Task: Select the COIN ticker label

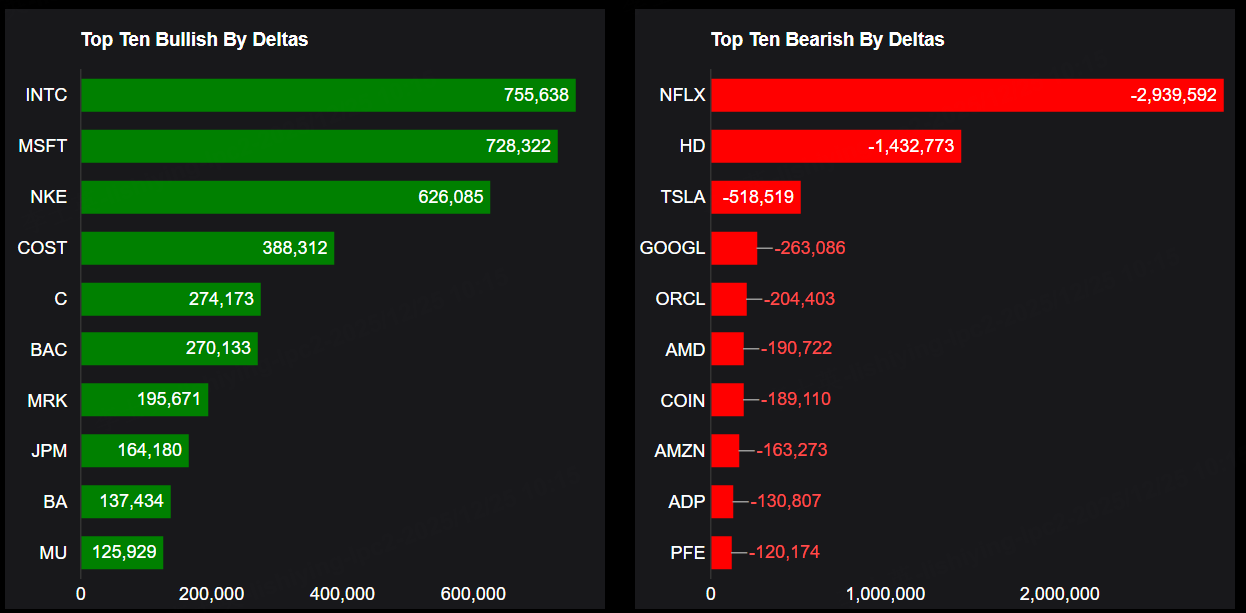Action: (x=682, y=400)
